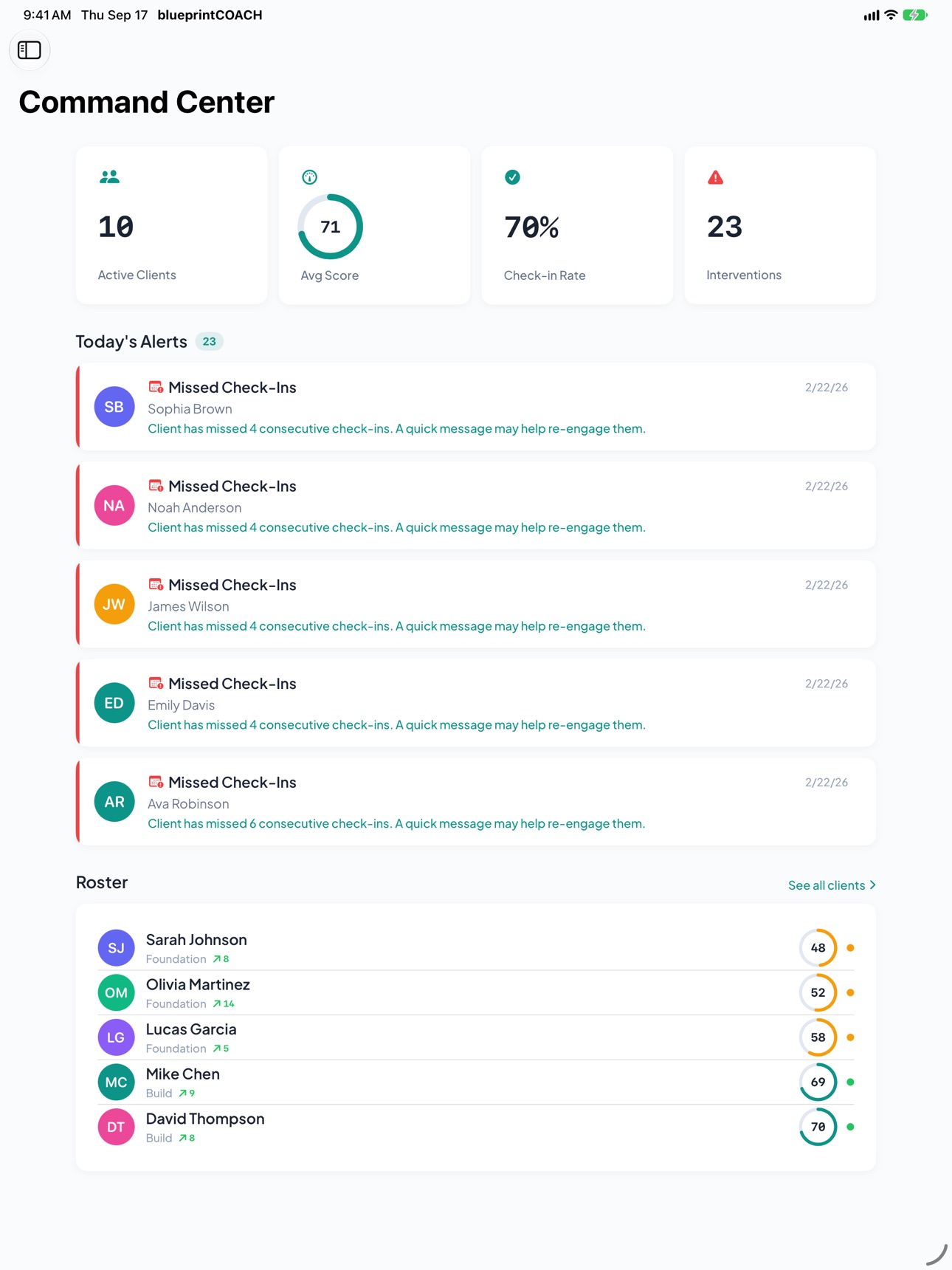Open Ava Robinson's AR avatar
This screenshot has width=952, height=1270.
(x=114, y=802)
